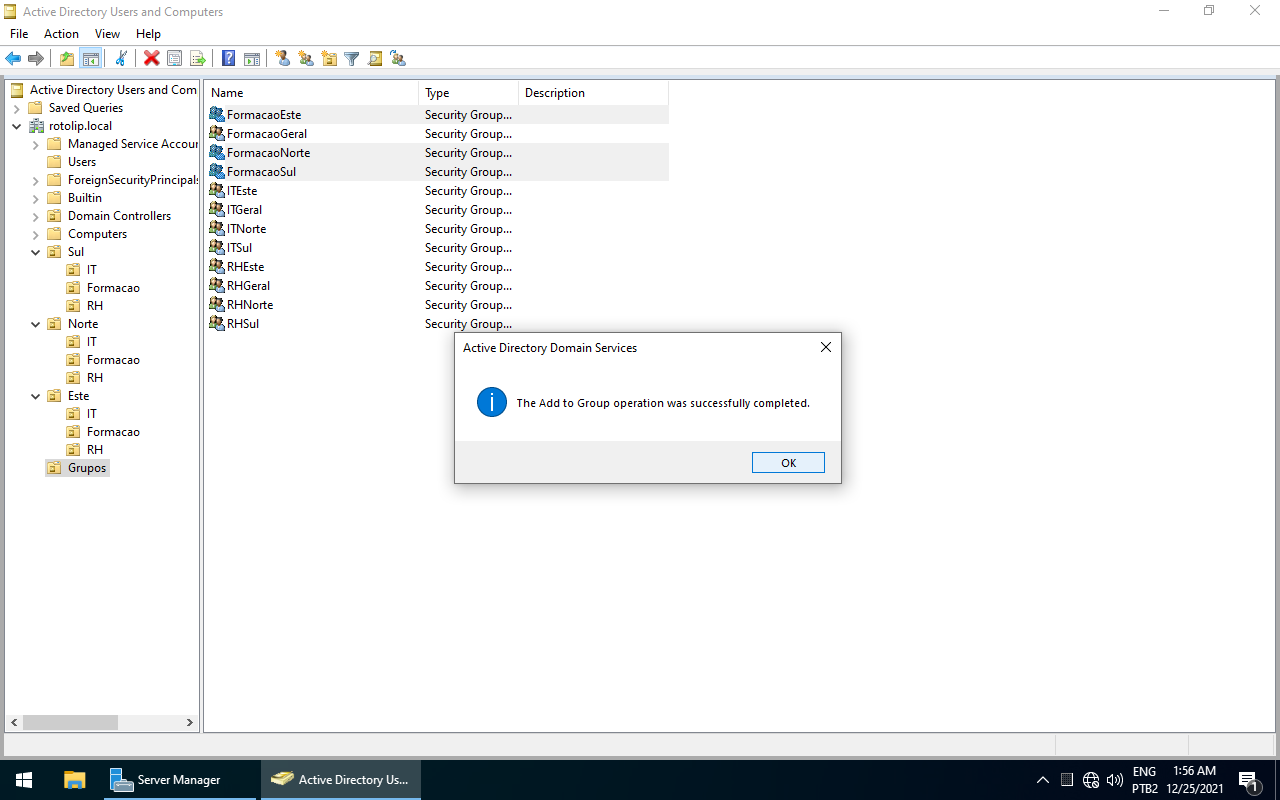The height and width of the screenshot is (800, 1280).
Task: Collapse the rotolip.local domain node
Action: pyautogui.click(x=17, y=126)
